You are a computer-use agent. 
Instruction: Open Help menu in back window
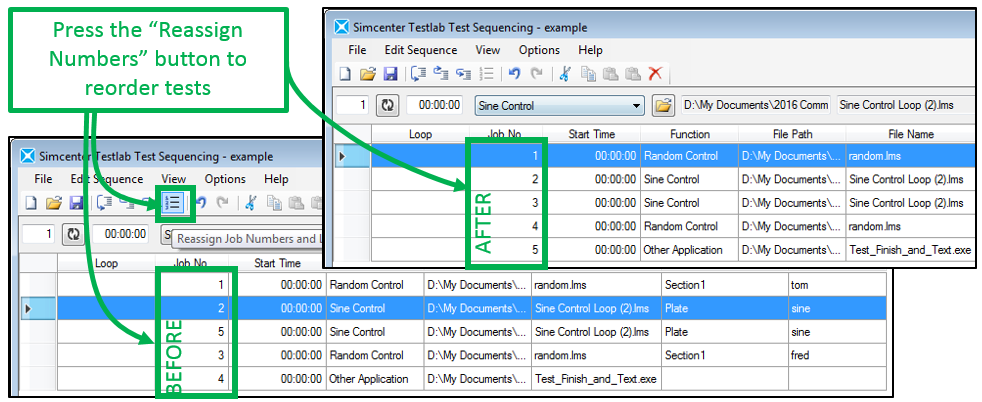[276, 179]
